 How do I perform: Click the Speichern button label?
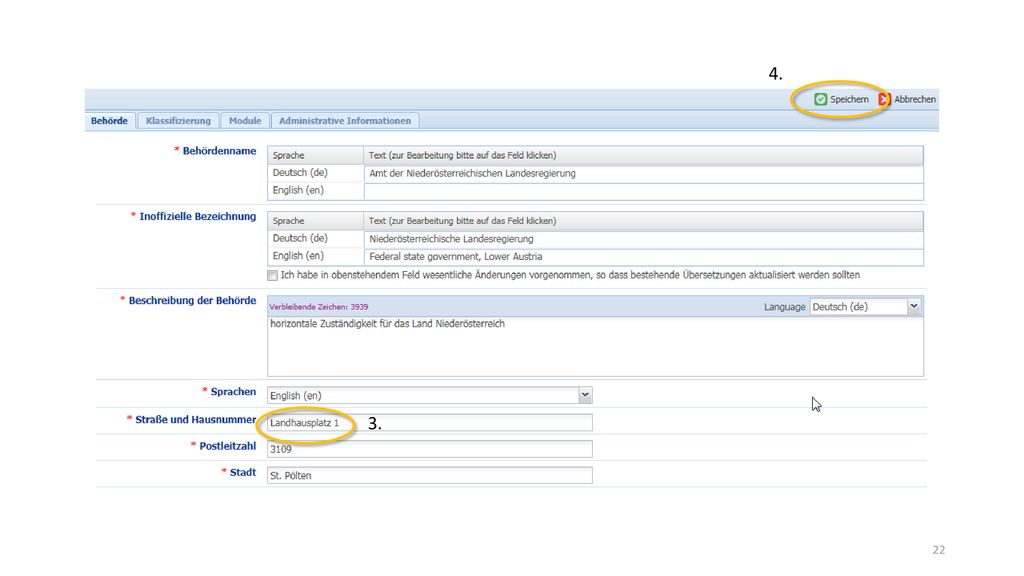pos(849,99)
